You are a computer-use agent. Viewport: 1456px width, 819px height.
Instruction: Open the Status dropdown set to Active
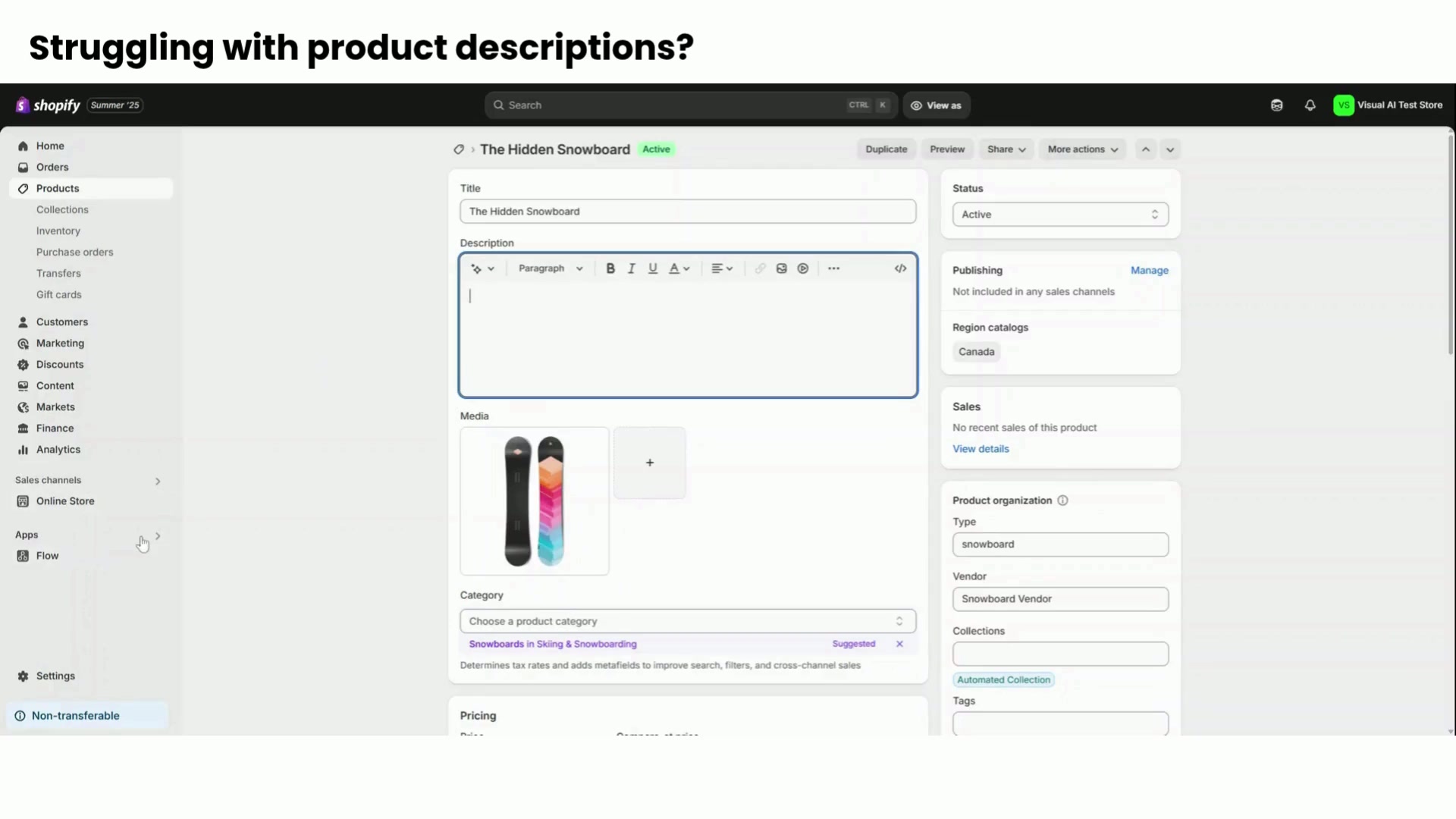1059,215
